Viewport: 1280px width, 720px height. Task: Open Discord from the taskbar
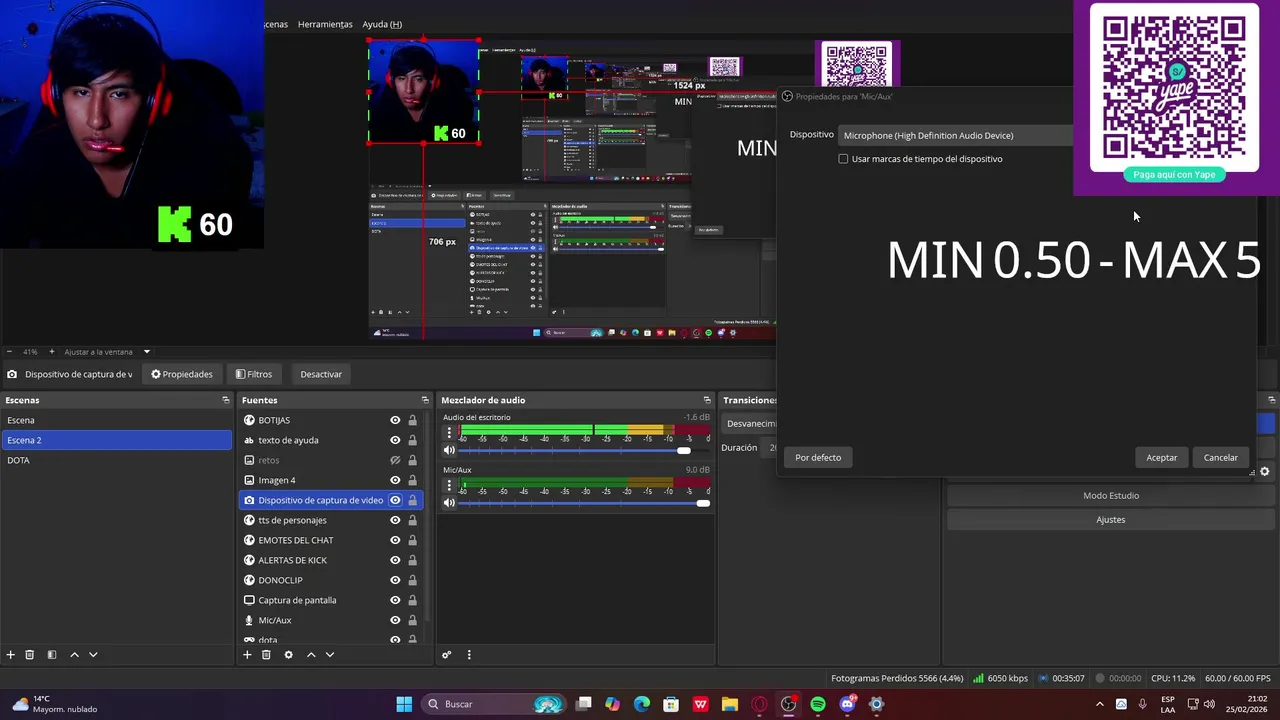[x=847, y=704]
